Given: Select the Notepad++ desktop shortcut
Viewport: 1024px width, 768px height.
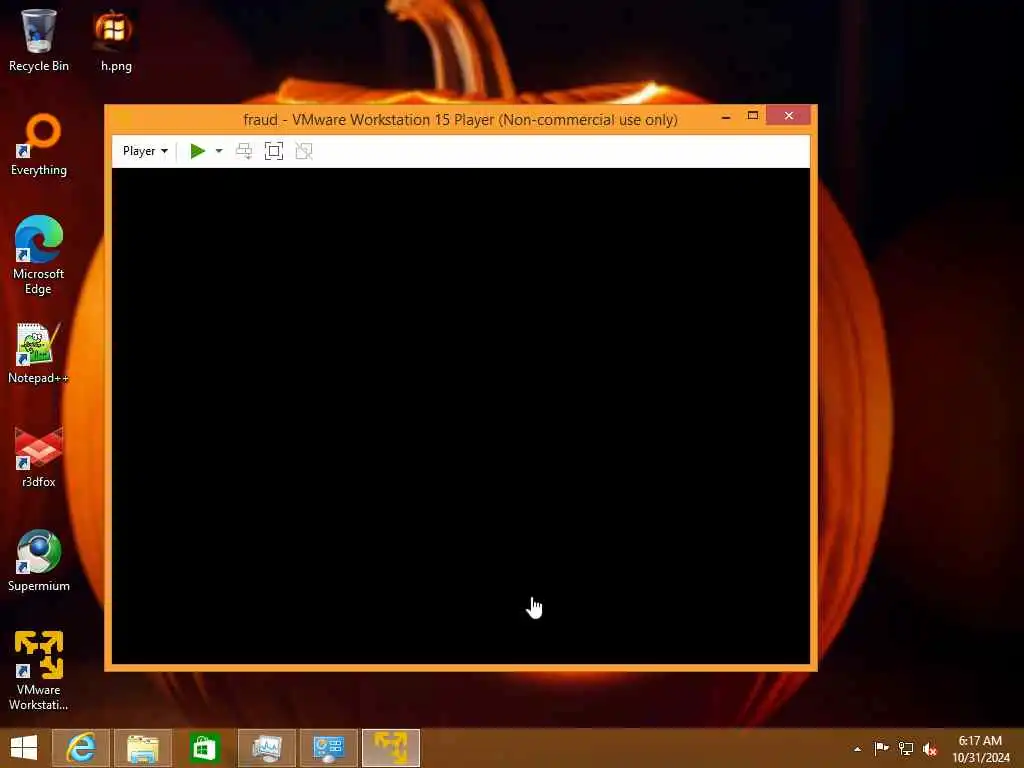Looking at the screenshot, I should click(39, 353).
